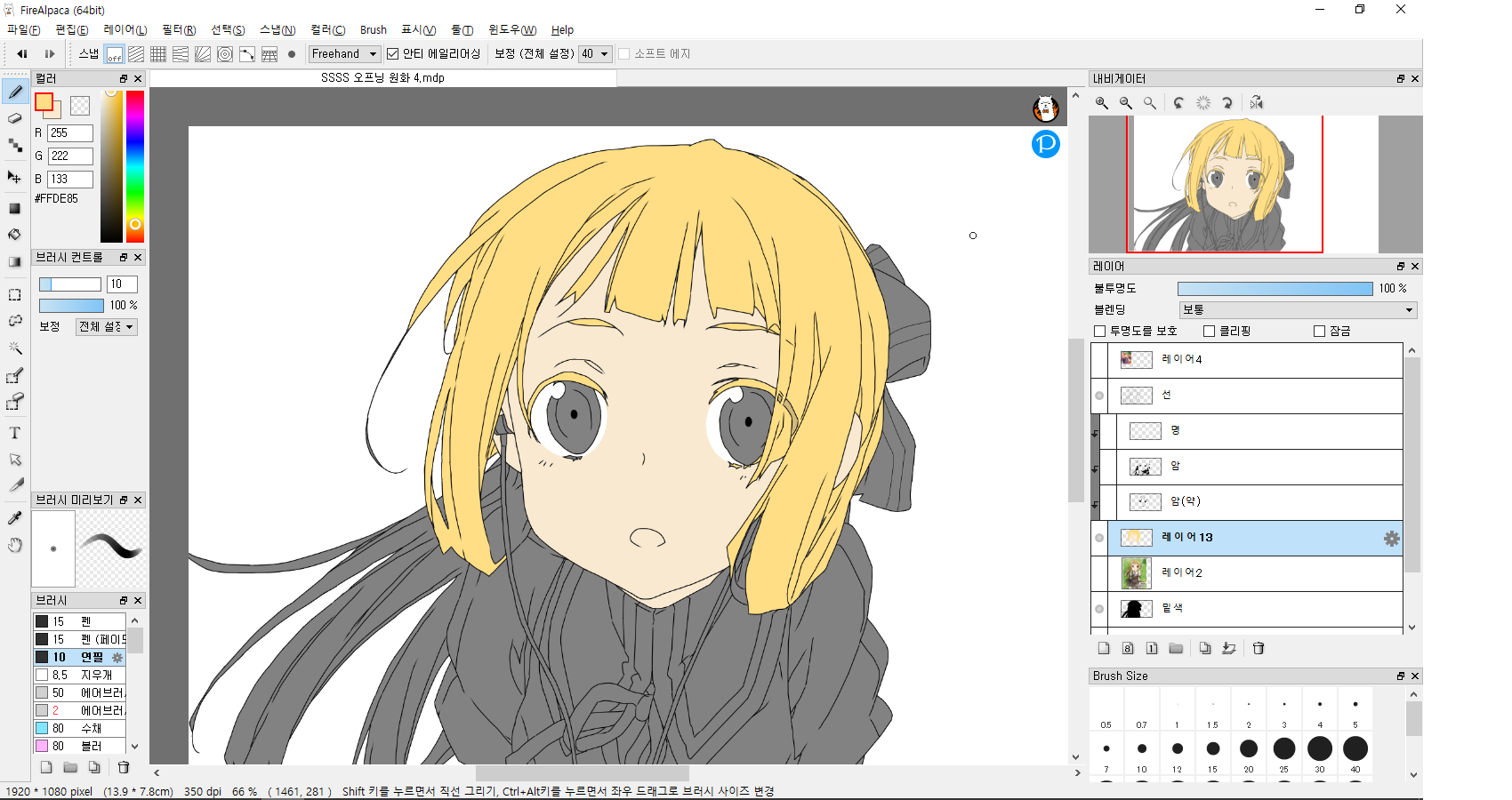Toggle visibility of the 밑색 layer
The height and width of the screenshot is (800, 1512).
pyautogui.click(x=1099, y=609)
